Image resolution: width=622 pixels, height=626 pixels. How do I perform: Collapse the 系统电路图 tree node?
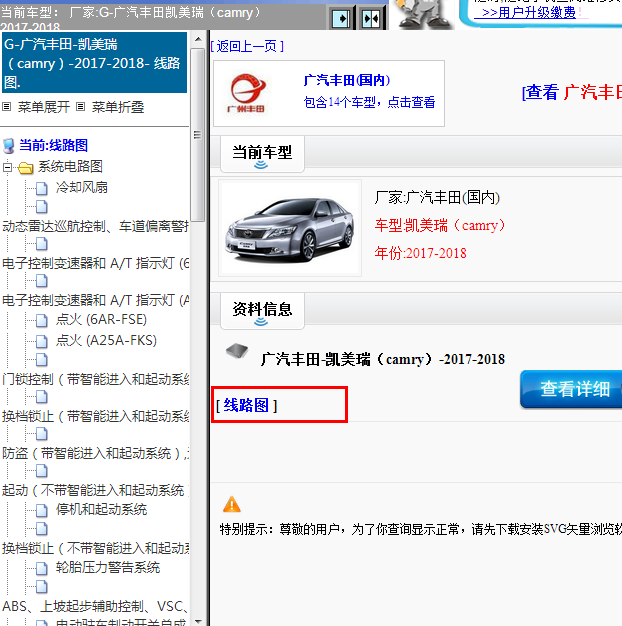tap(8, 168)
